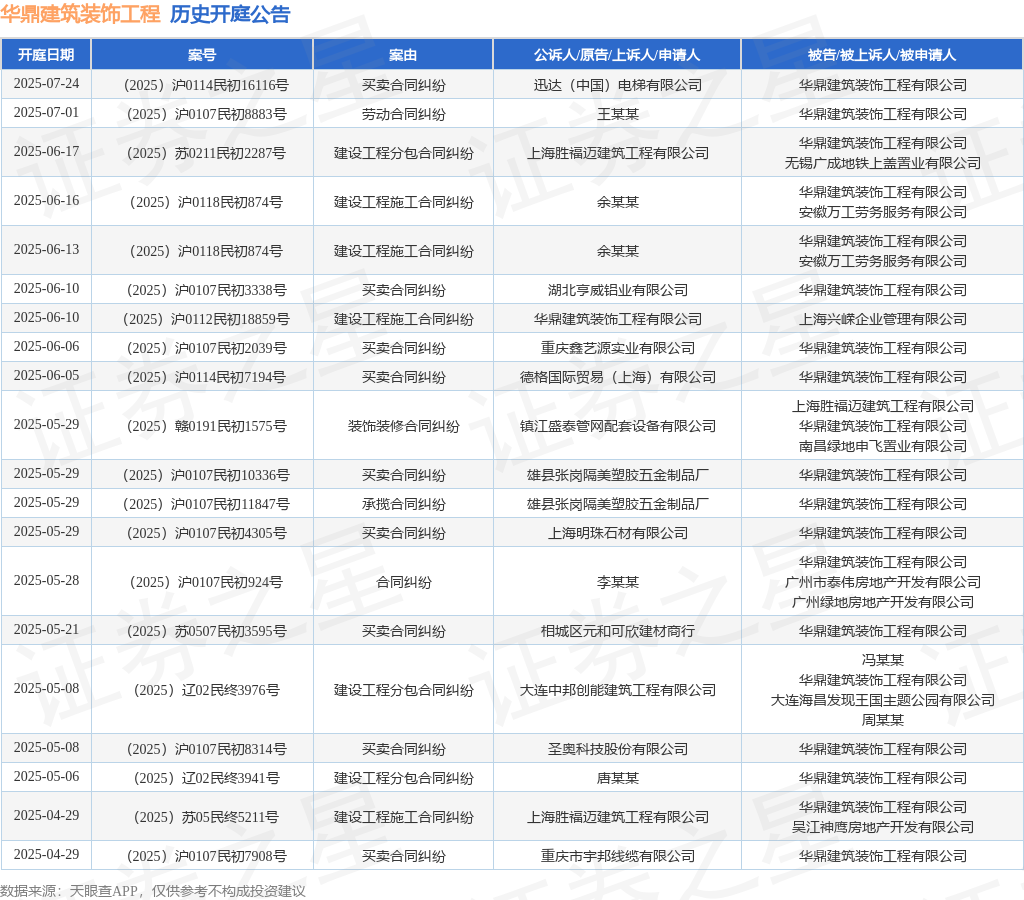This screenshot has width=1024, height=900.
Task: Click cause 承揽合同纠纷
Action: (404, 504)
